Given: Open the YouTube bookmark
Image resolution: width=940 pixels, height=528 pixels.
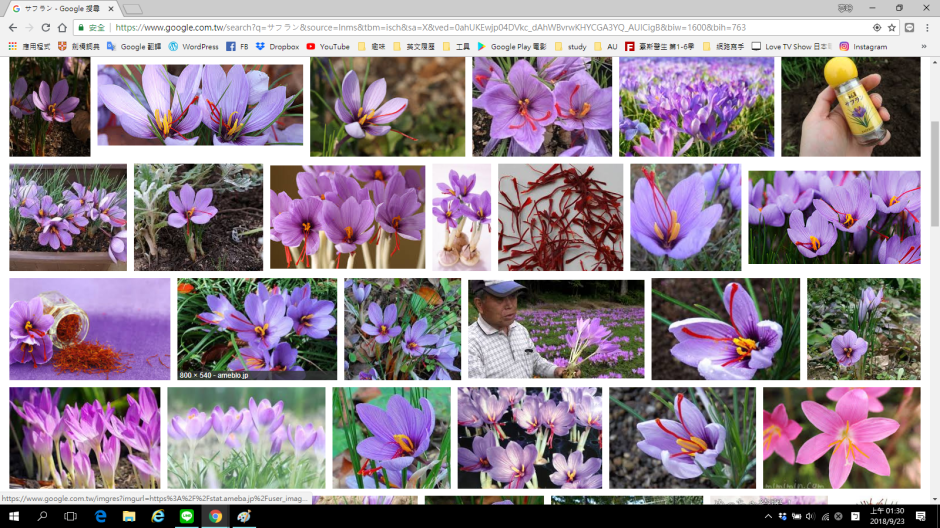Looking at the screenshot, I should tap(328, 46).
